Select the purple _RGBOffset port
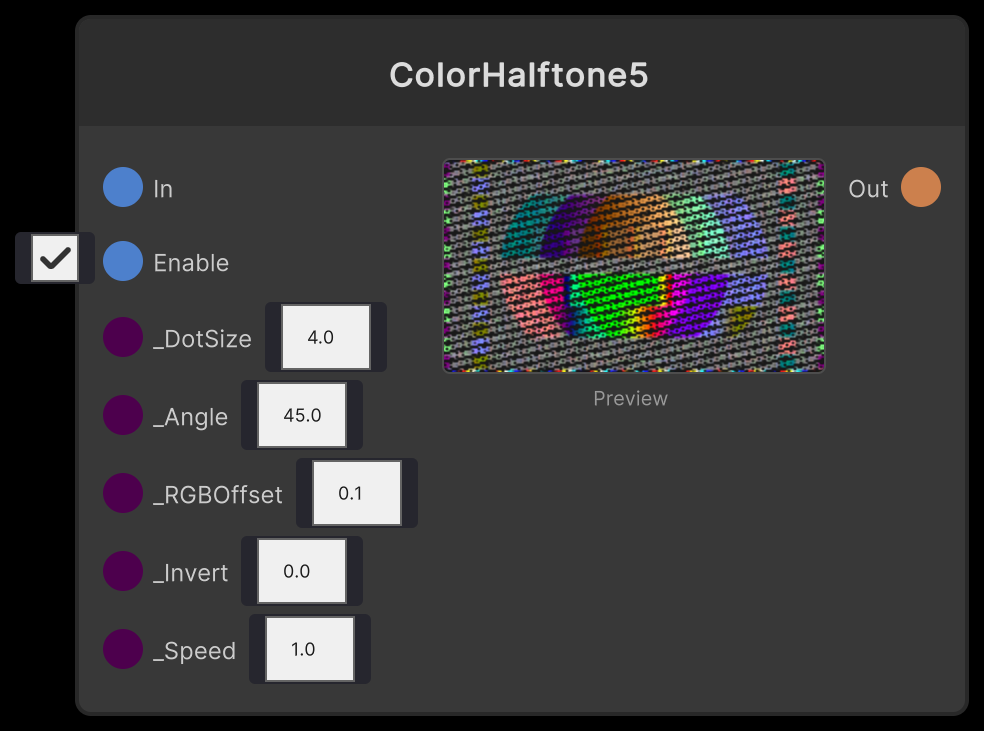Image resolution: width=984 pixels, height=731 pixels. (122, 493)
